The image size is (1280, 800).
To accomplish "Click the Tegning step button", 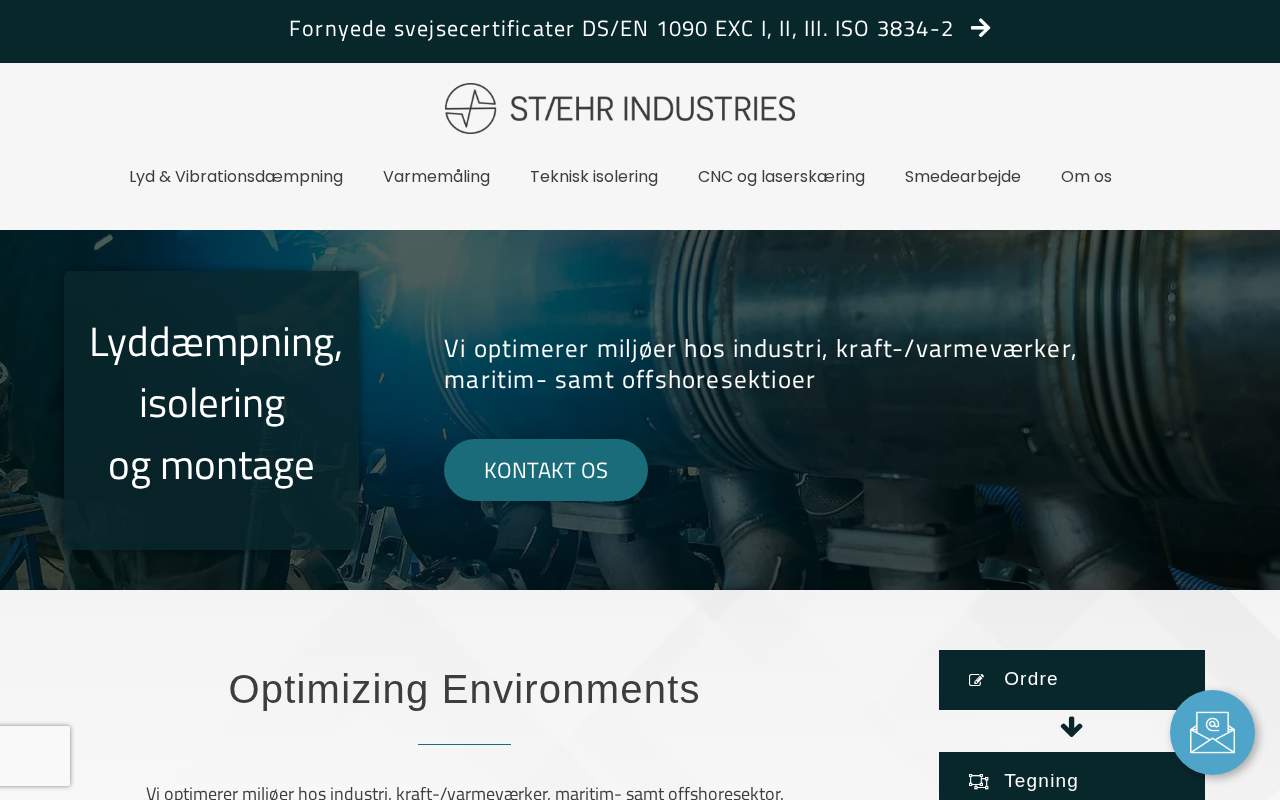I will click(1072, 777).
